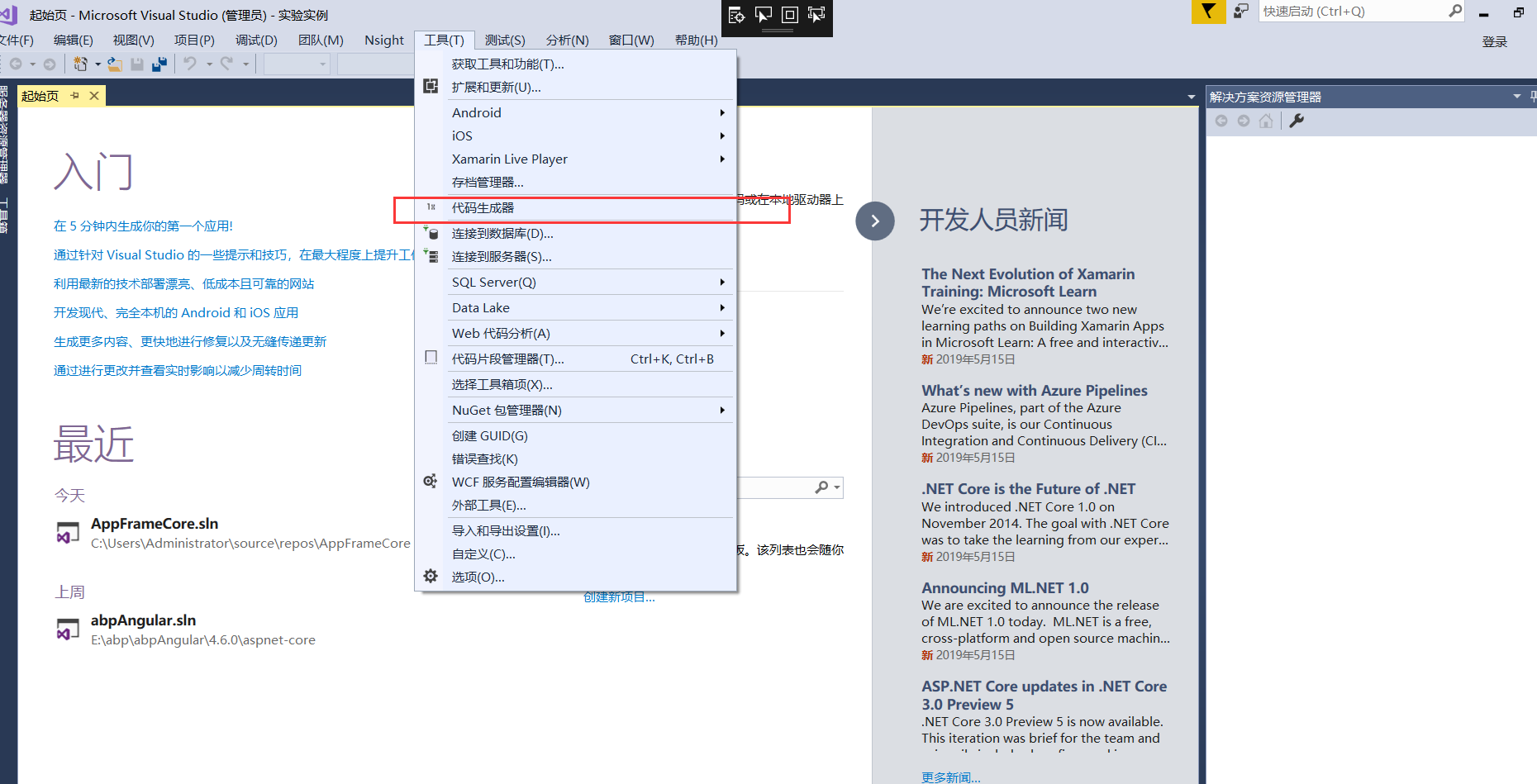
Task: Click the live visual tree icon in debug toolbar
Action: click(x=737, y=15)
